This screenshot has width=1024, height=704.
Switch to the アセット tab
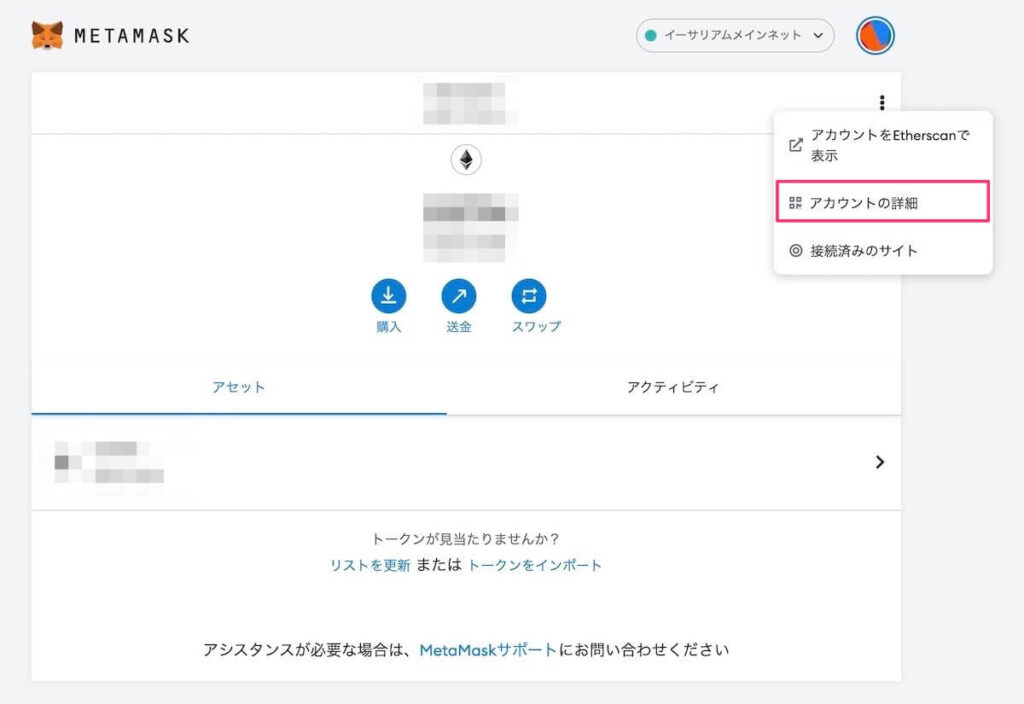239,387
